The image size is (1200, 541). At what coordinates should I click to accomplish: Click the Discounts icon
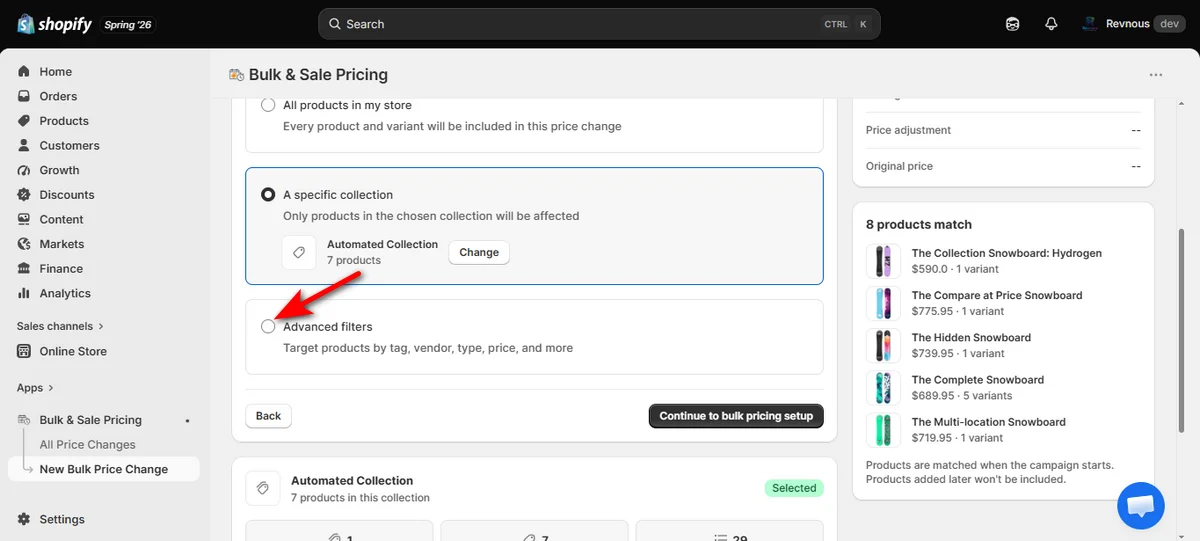point(24,195)
